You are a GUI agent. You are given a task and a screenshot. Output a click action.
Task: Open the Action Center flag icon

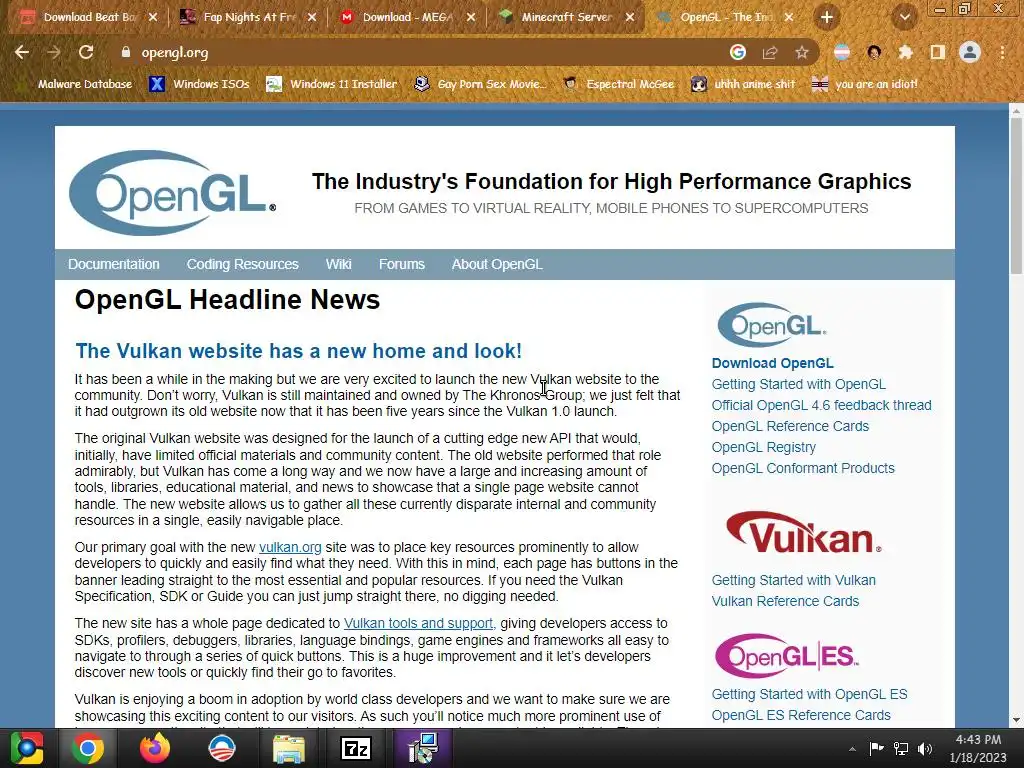click(876, 748)
